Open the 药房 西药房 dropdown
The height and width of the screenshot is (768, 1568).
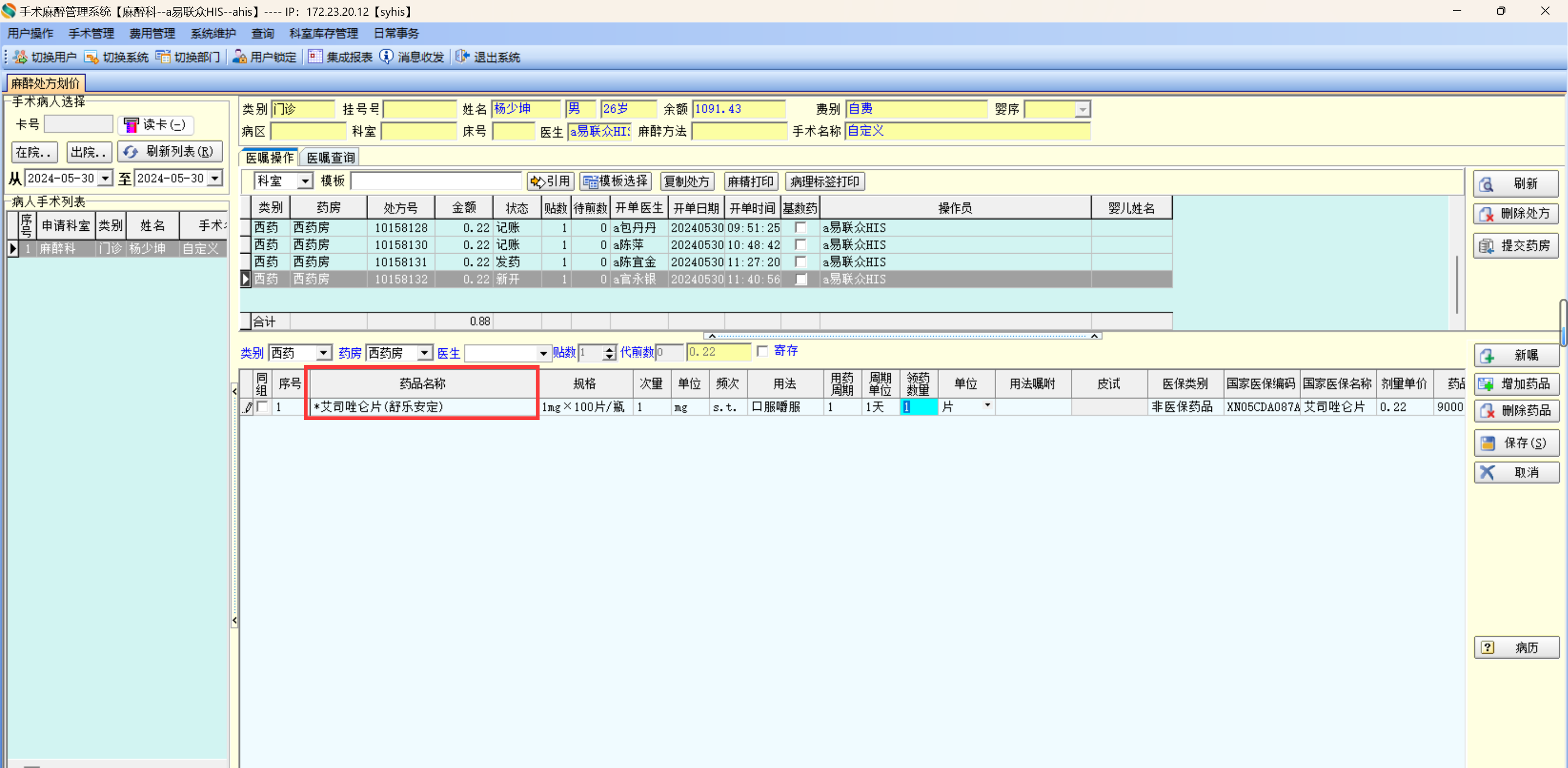[424, 353]
